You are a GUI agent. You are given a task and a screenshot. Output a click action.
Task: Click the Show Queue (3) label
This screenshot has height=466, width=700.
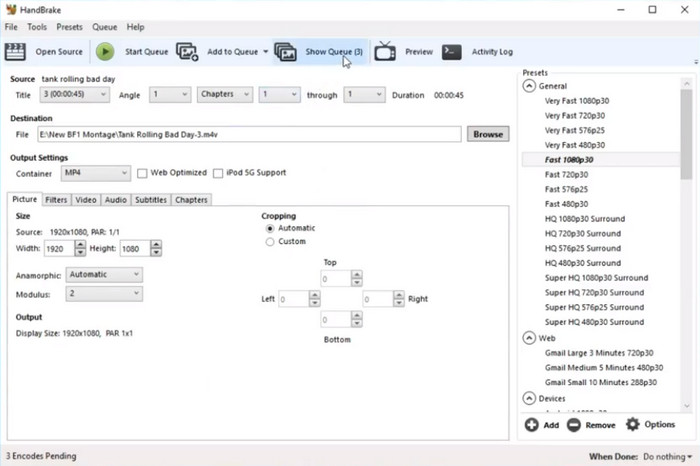point(334,52)
